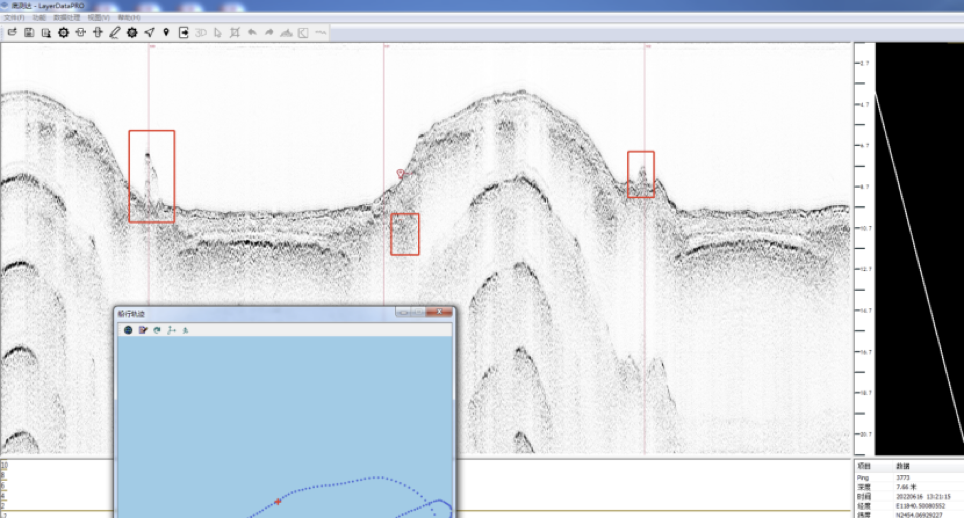Click the save disk icon
The image size is (964, 518).
[29, 32]
